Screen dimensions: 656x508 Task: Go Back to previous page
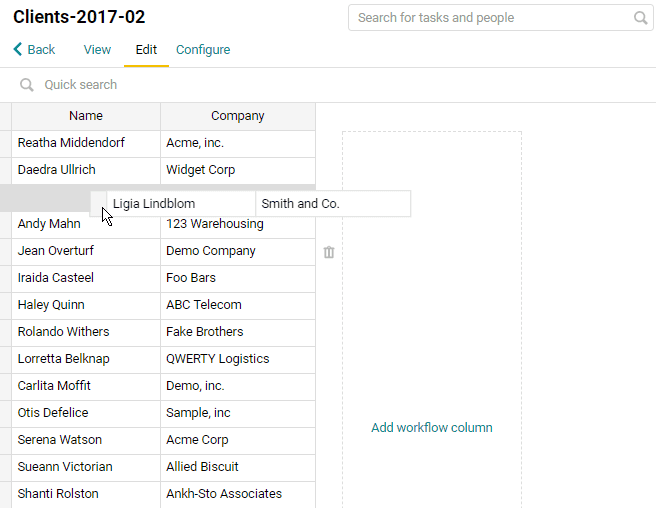(x=34, y=50)
